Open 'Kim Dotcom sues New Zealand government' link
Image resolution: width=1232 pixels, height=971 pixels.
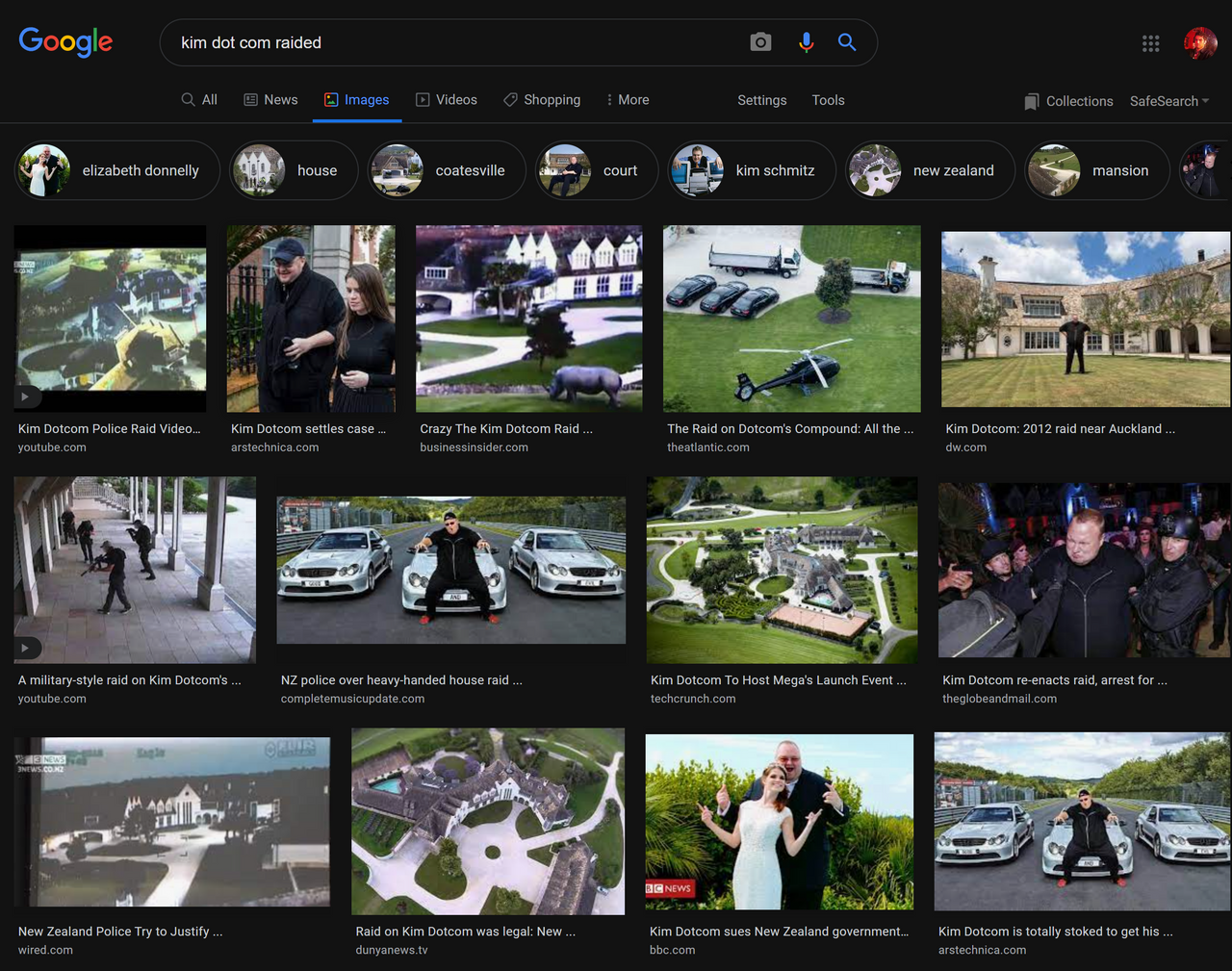pos(779,932)
